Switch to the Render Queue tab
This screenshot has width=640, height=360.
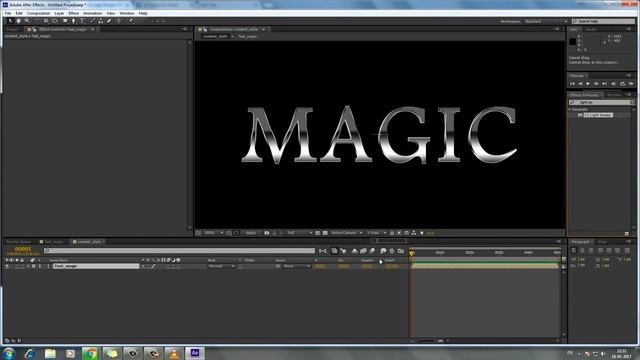[18, 242]
